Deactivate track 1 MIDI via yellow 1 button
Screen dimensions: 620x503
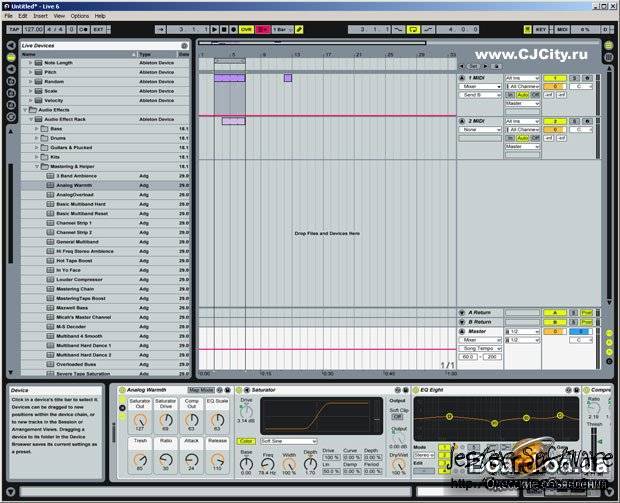555,78
